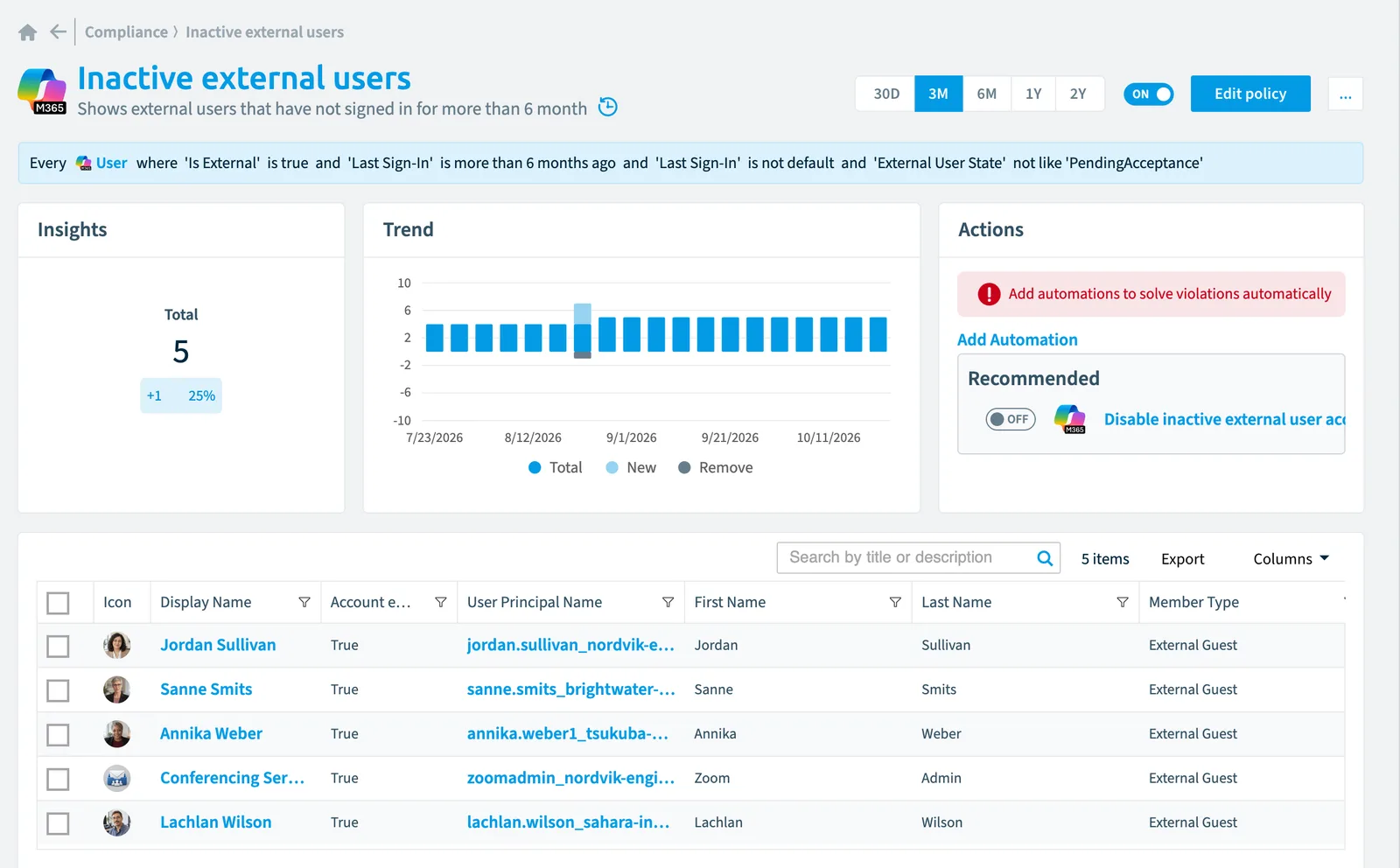1400x868 pixels.
Task: Switch to the 1Y time range
Action: (1033, 94)
